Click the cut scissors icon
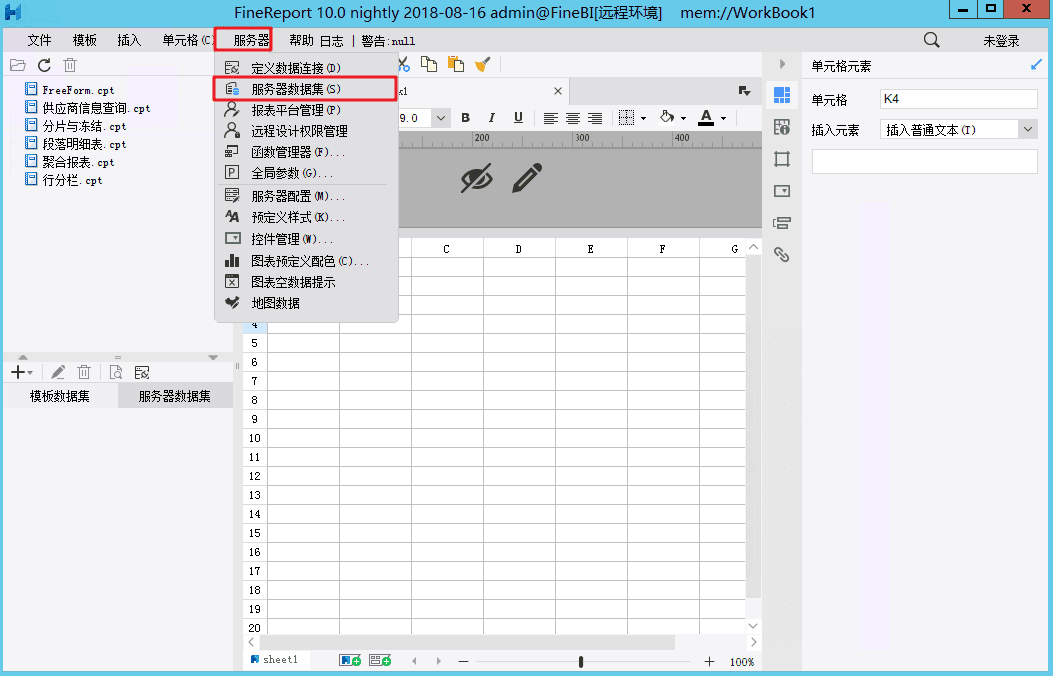This screenshot has height=676, width=1053. [x=404, y=64]
